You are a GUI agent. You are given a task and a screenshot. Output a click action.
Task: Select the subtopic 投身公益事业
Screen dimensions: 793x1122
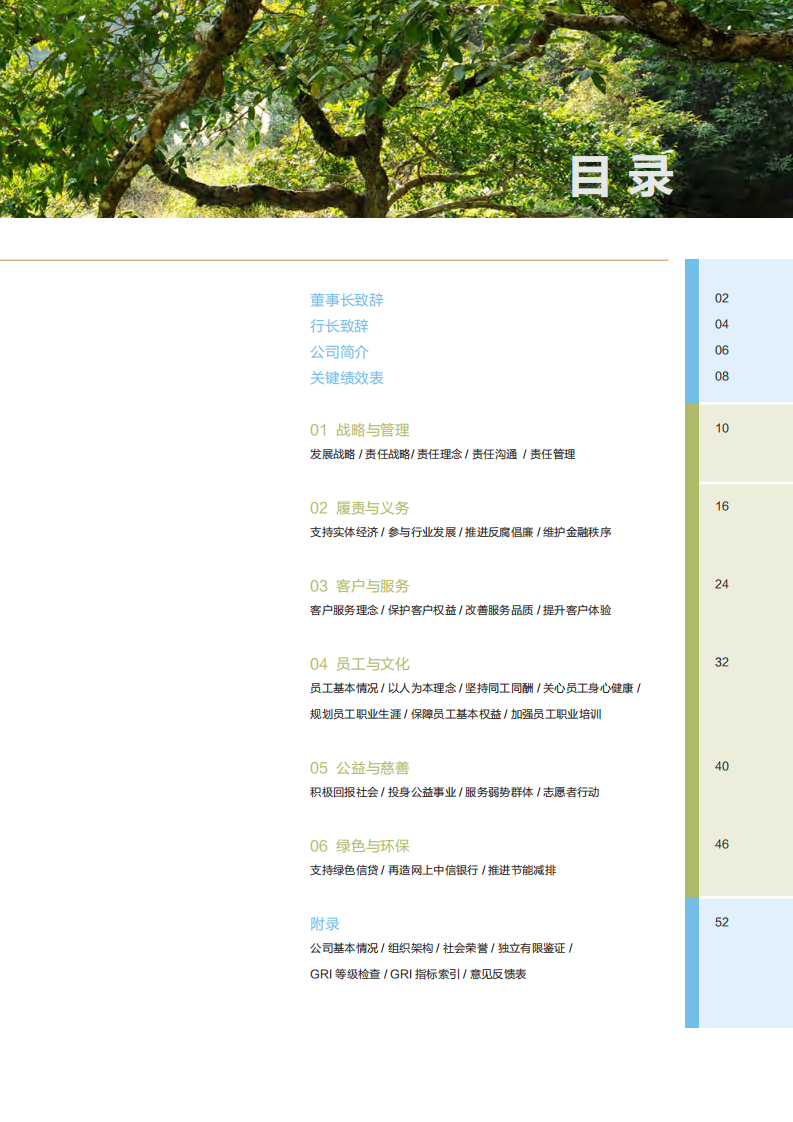pos(422,792)
